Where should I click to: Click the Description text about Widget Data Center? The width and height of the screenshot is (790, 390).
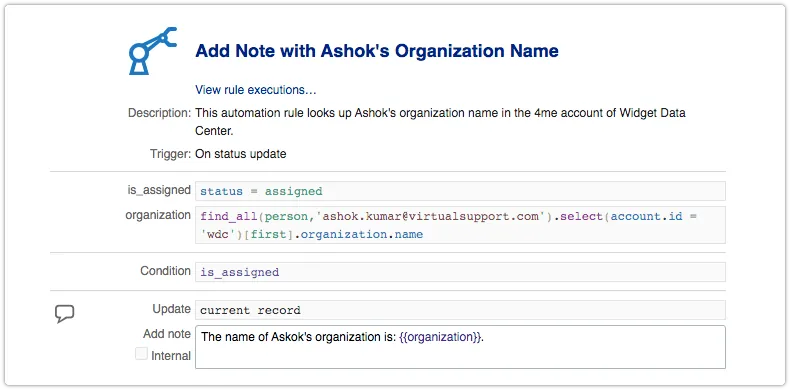[x=440, y=122]
